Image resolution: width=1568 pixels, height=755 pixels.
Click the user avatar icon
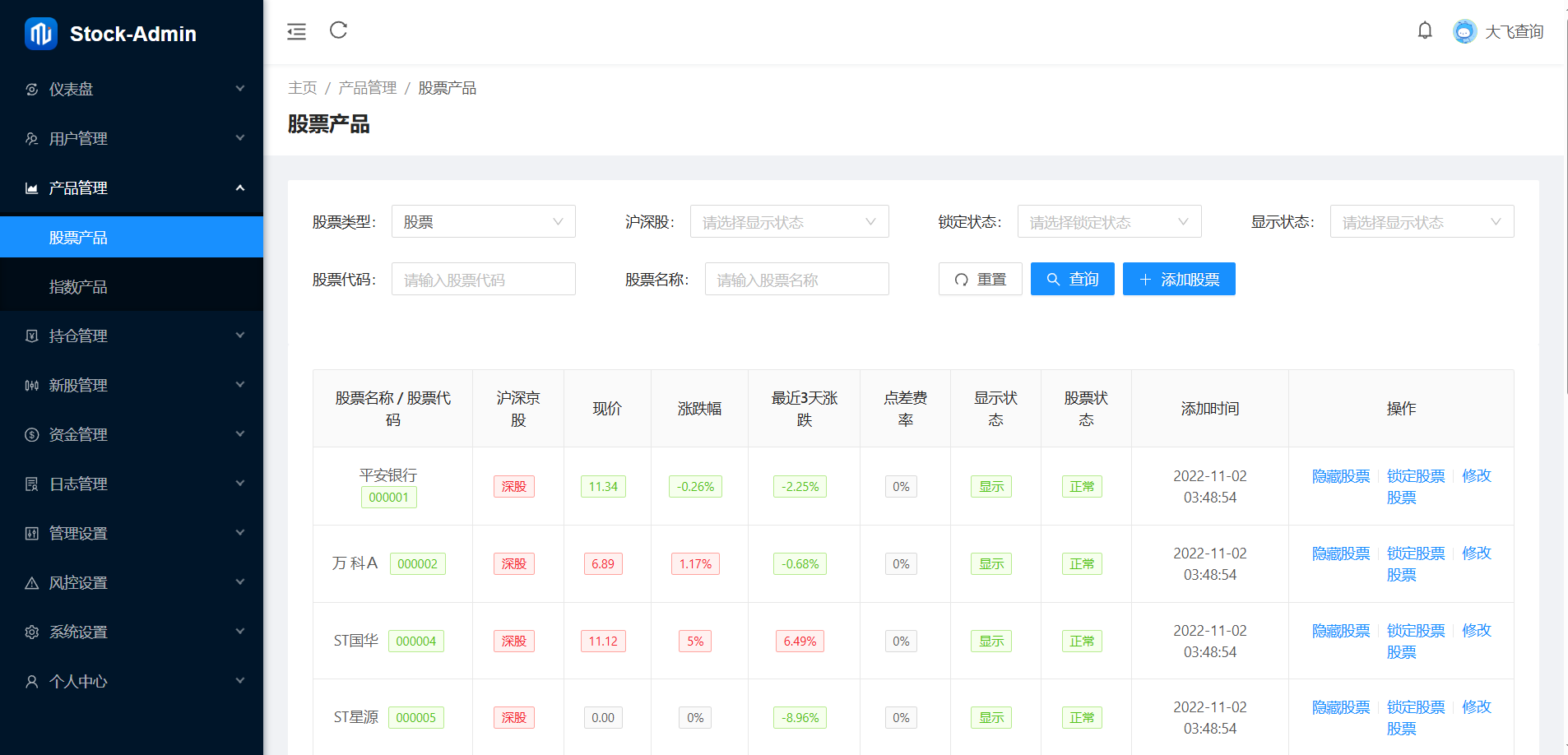[x=1464, y=31]
